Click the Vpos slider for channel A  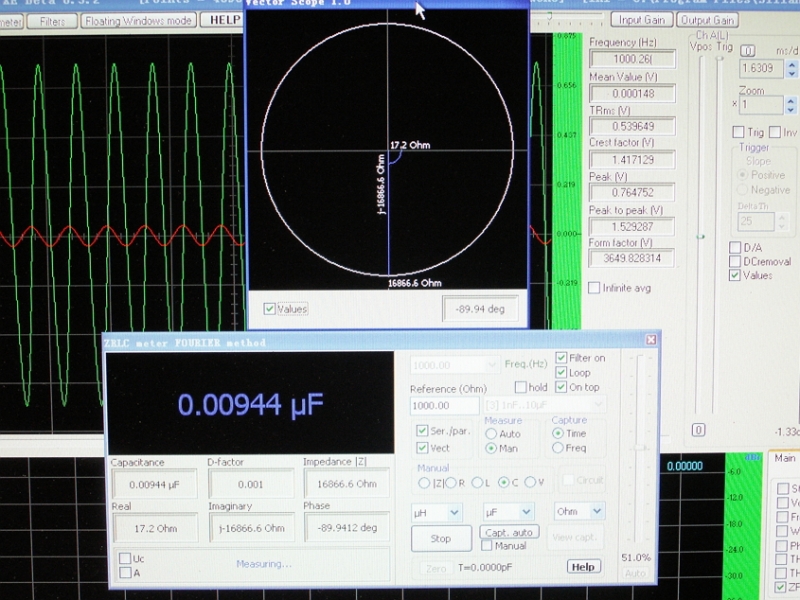coord(700,237)
